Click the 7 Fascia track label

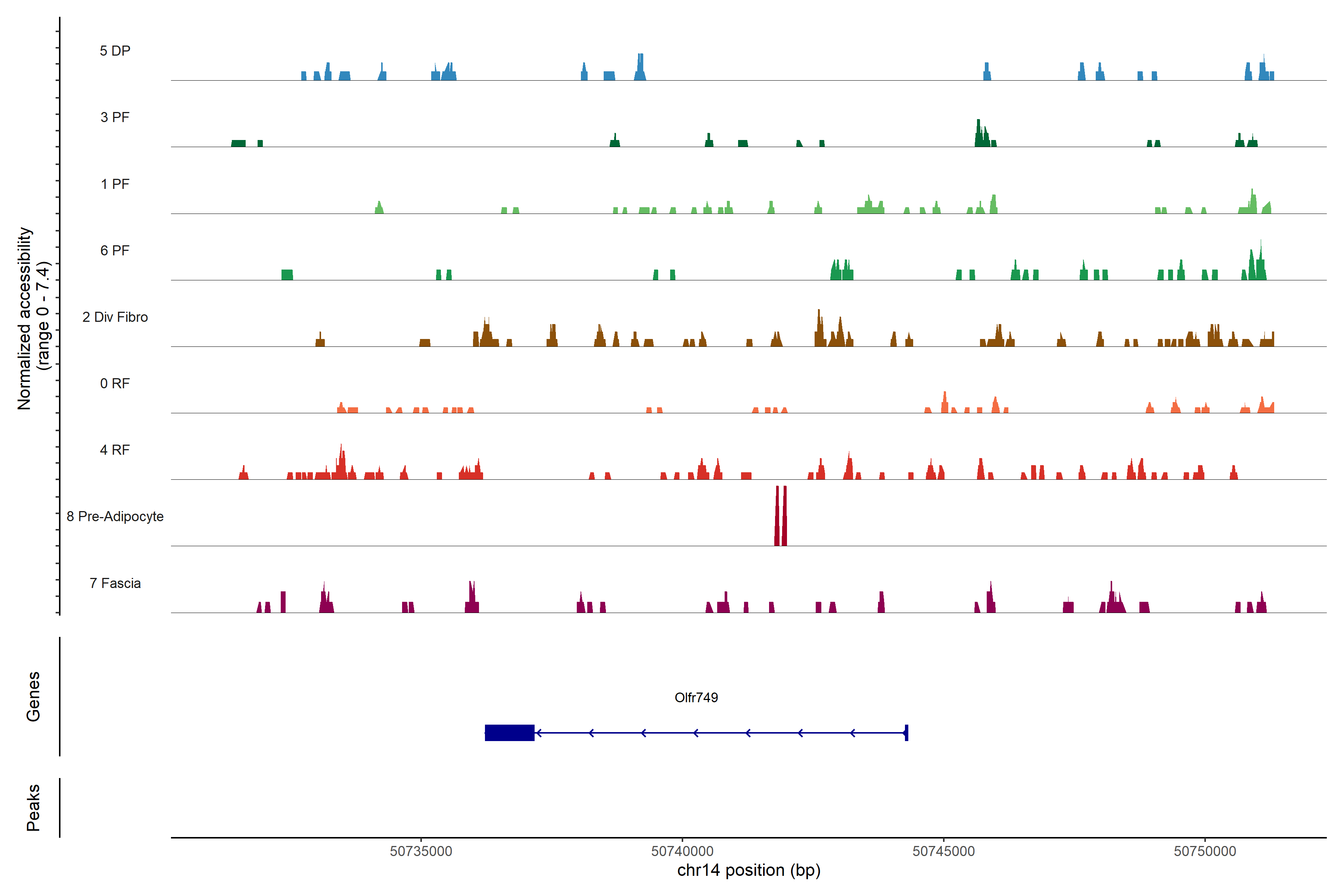click(115, 583)
